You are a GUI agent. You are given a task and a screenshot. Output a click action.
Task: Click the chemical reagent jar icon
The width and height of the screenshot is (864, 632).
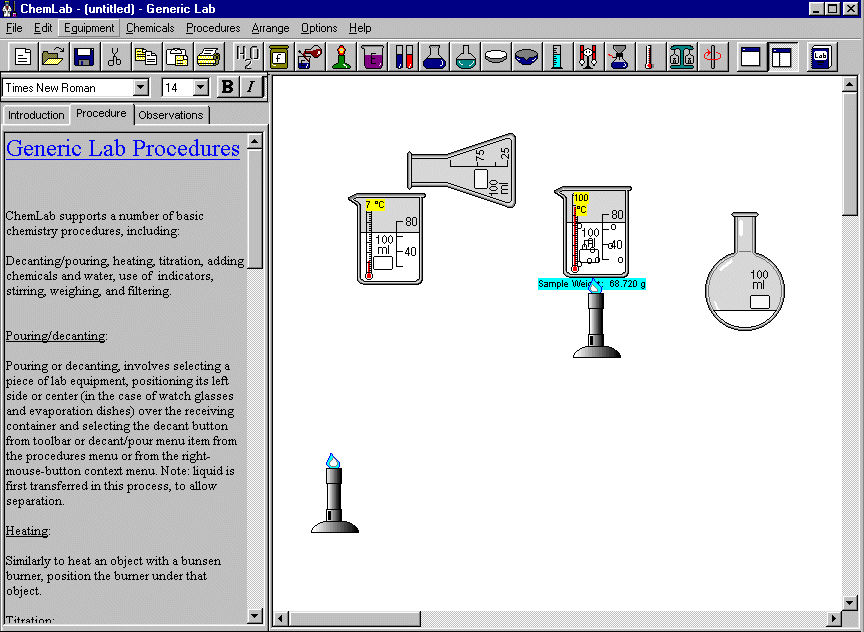[x=279, y=57]
